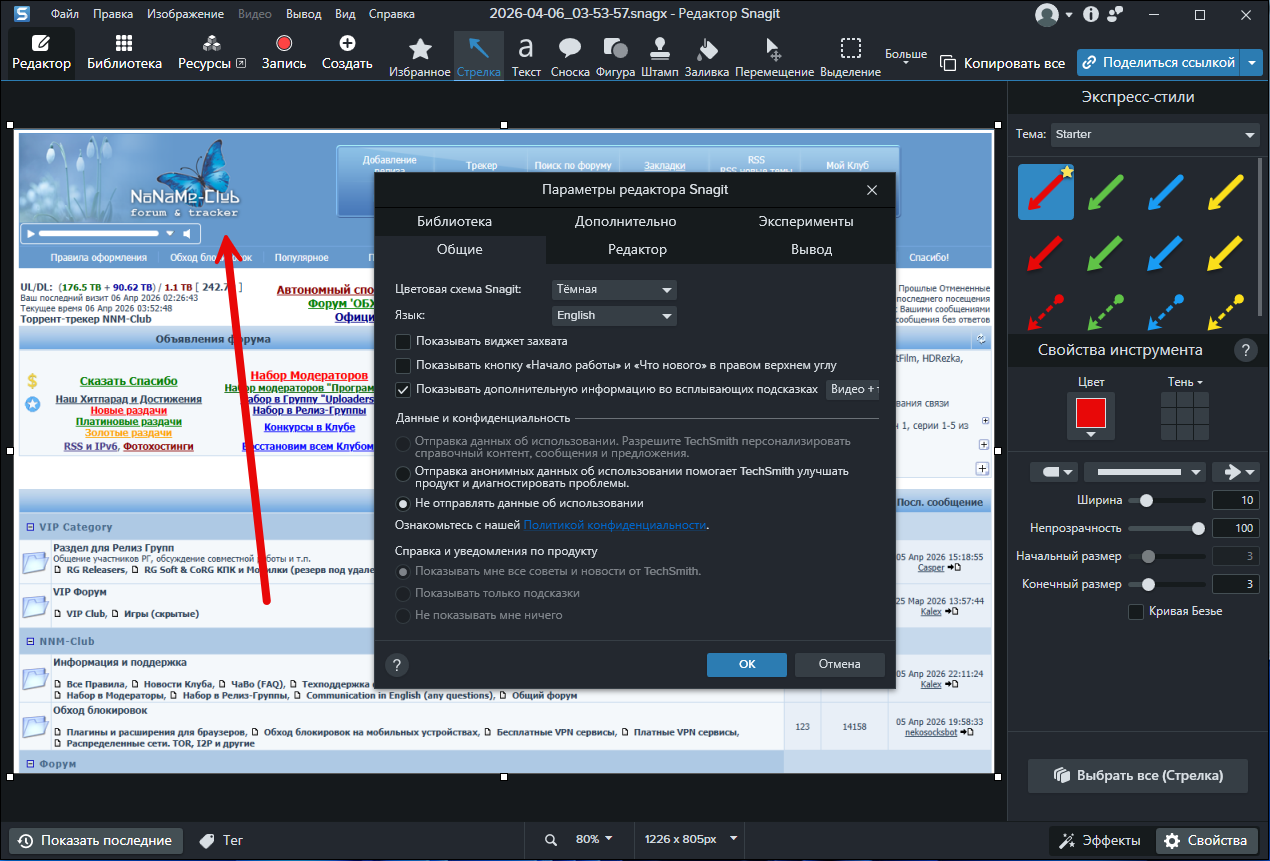This screenshot has width=1270, height=861.
Task: Start a recording with Запись button
Action: click(x=284, y=53)
